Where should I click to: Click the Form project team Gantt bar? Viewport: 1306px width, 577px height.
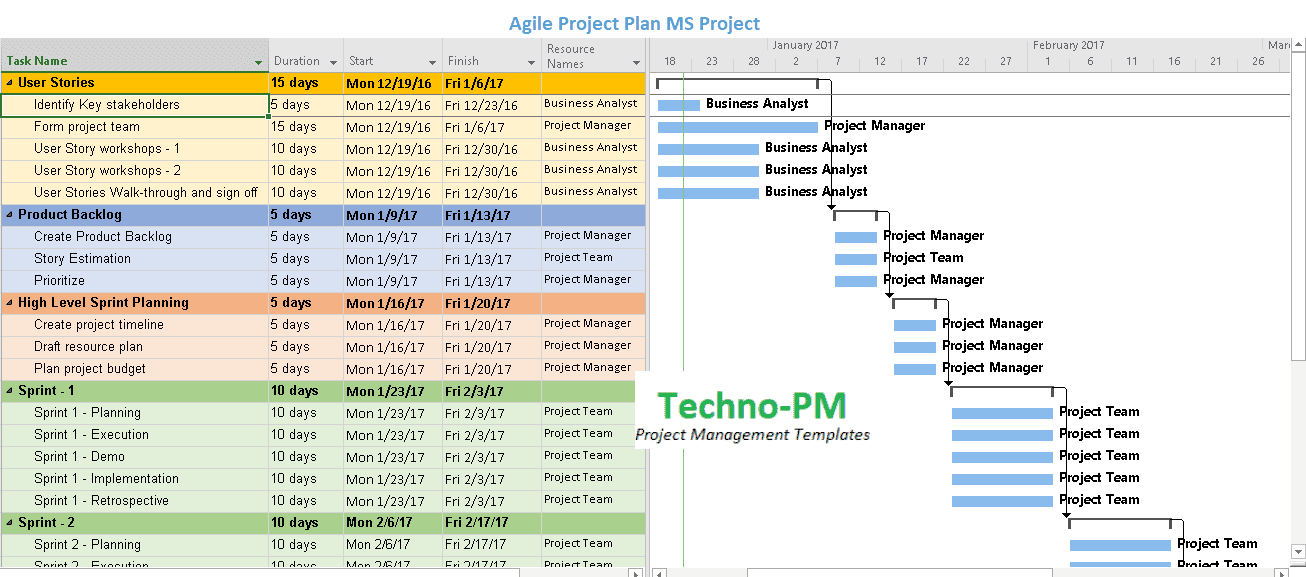pyautogui.click(x=737, y=127)
